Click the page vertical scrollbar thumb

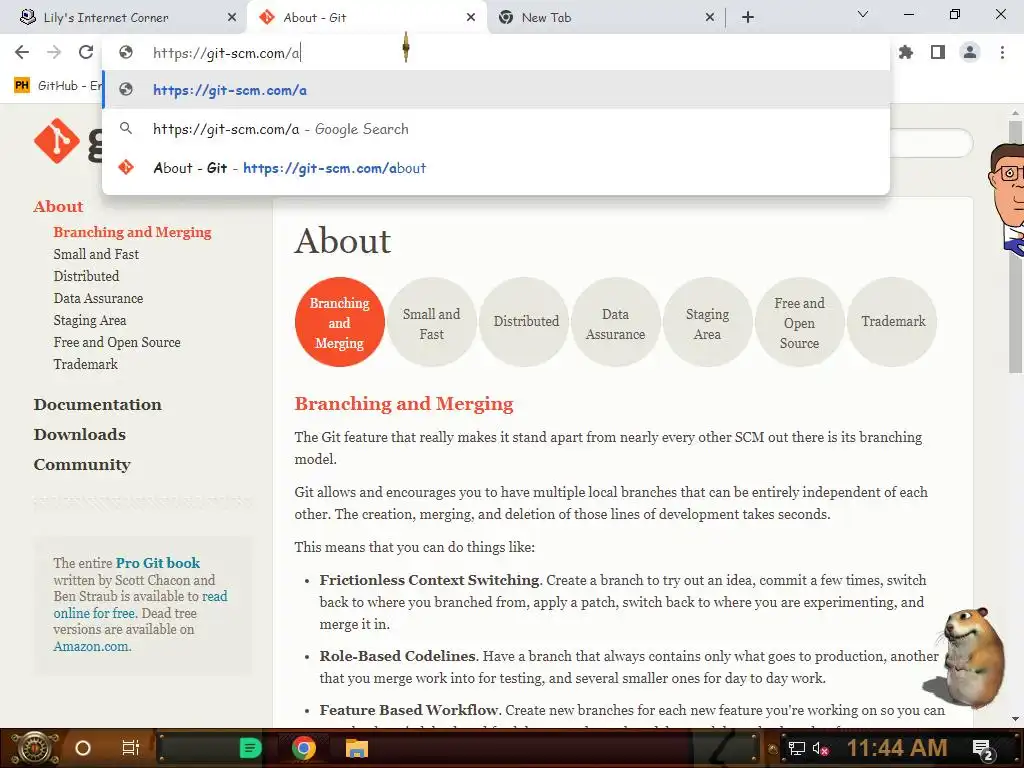pyautogui.click(x=1016, y=248)
